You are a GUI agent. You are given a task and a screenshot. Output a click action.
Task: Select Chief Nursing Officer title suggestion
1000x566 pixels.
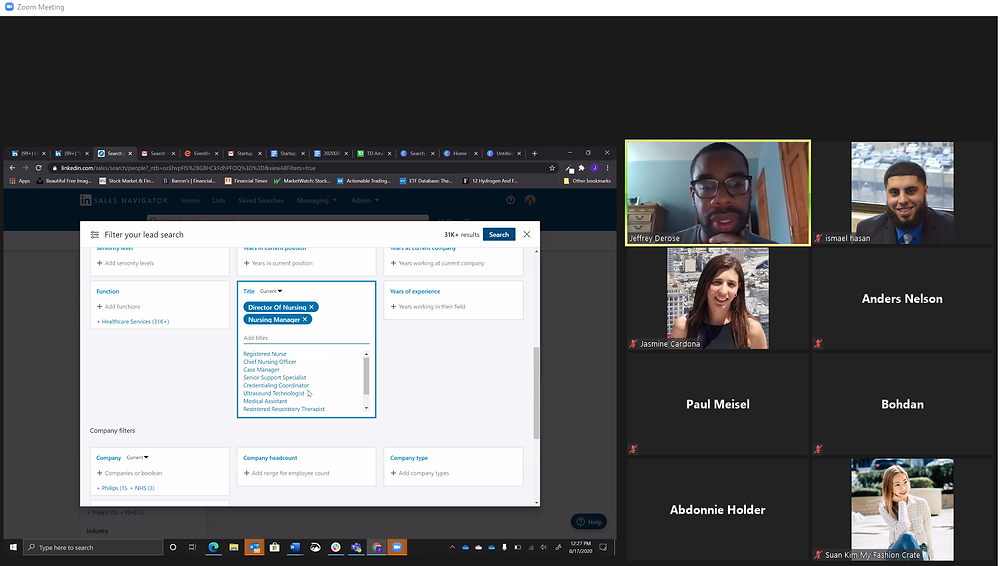click(x=270, y=362)
